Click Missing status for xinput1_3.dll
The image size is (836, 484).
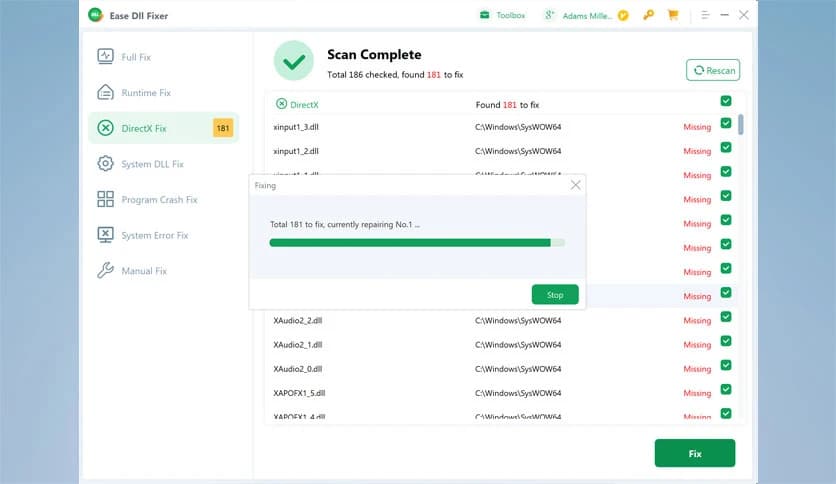(697, 127)
